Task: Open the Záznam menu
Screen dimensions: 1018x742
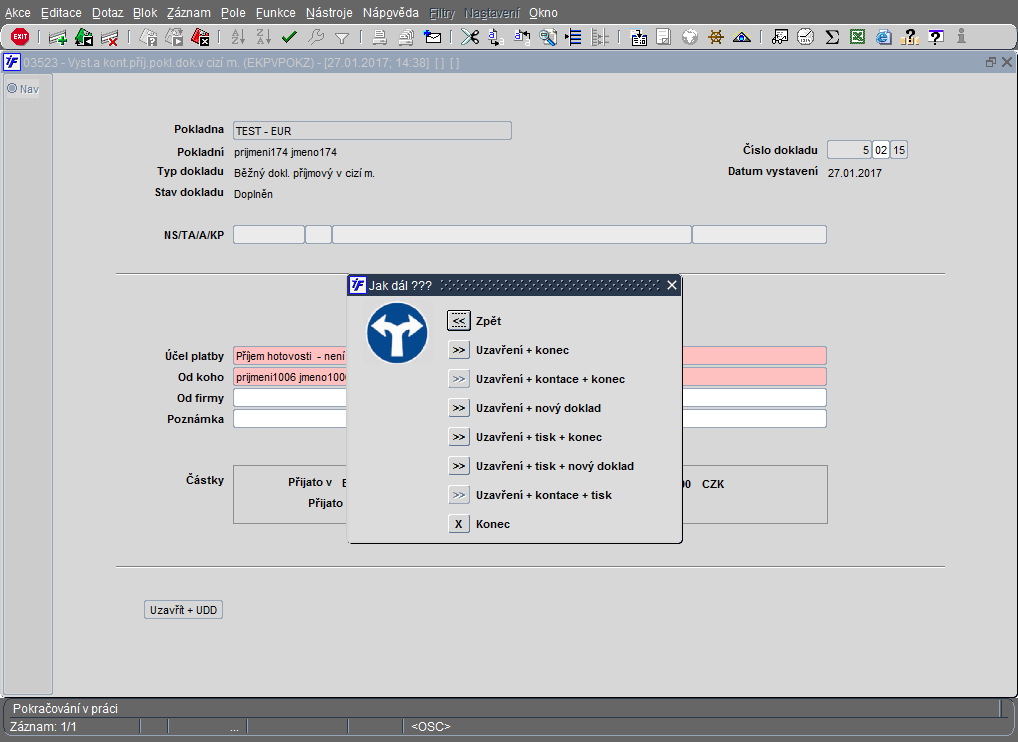Action: coord(188,13)
